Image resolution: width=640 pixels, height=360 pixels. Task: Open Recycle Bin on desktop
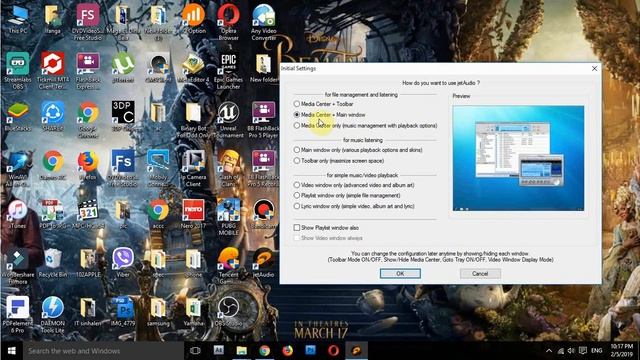(x=53, y=262)
